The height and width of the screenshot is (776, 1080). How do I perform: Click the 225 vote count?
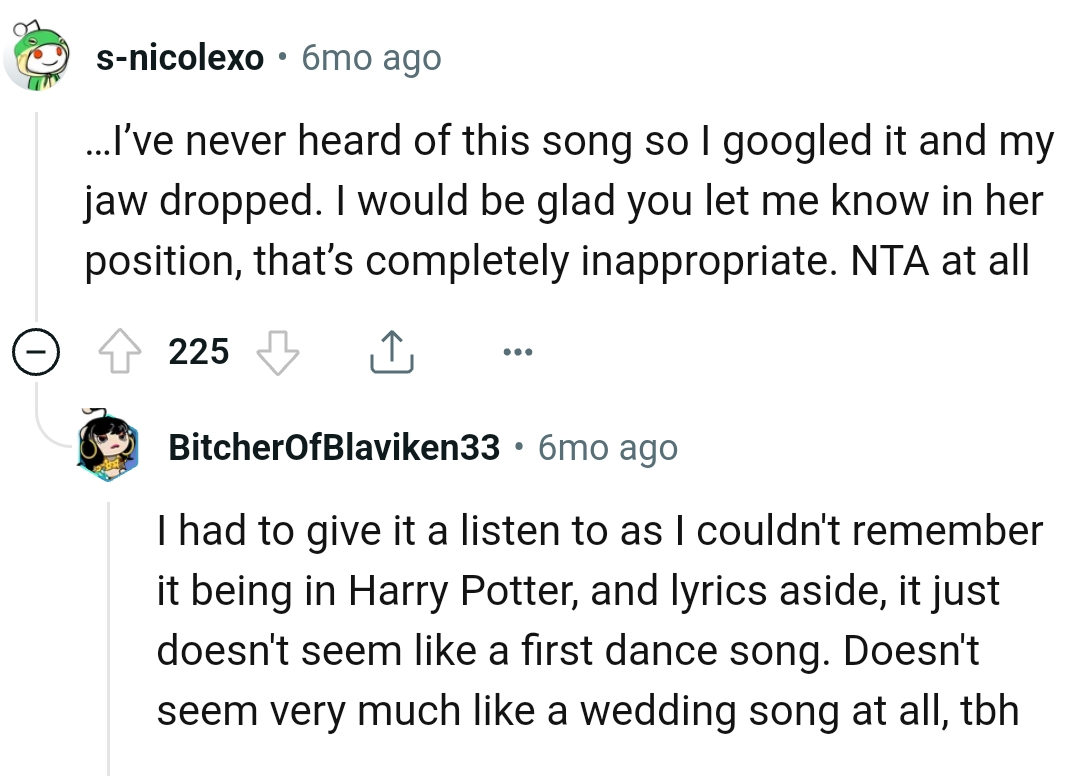click(198, 351)
